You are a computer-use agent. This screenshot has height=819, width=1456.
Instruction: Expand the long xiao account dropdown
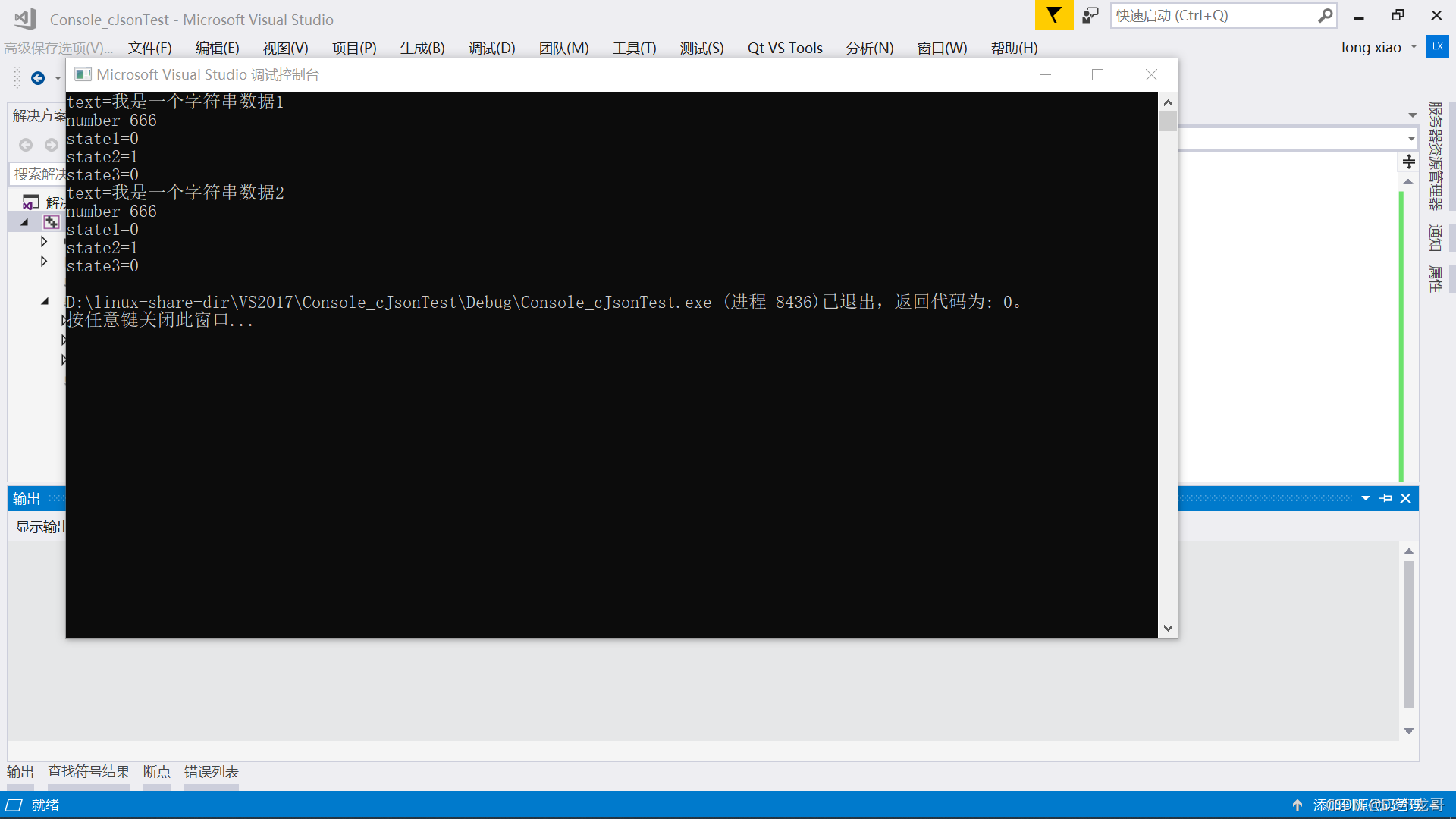pos(1414,47)
